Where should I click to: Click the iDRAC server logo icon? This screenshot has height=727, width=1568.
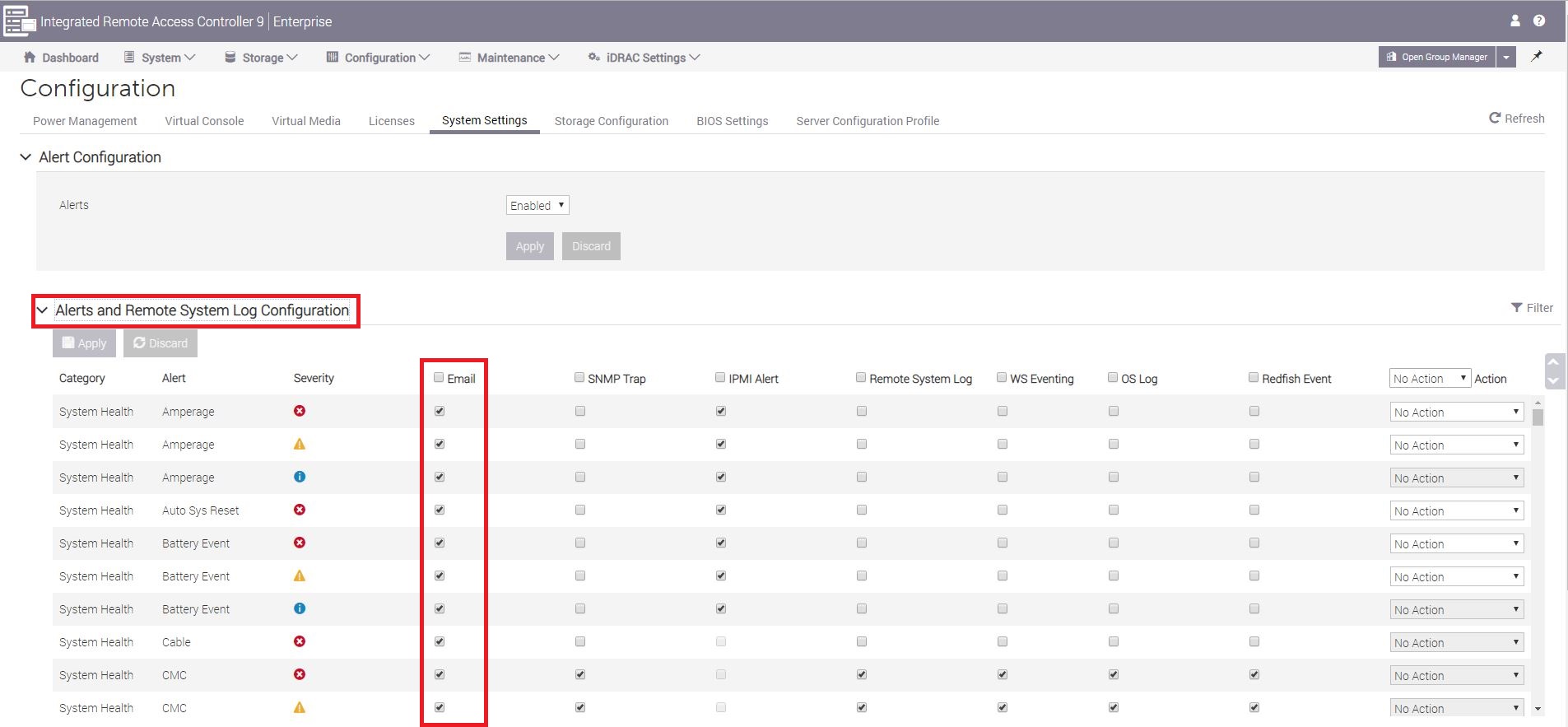[19, 21]
